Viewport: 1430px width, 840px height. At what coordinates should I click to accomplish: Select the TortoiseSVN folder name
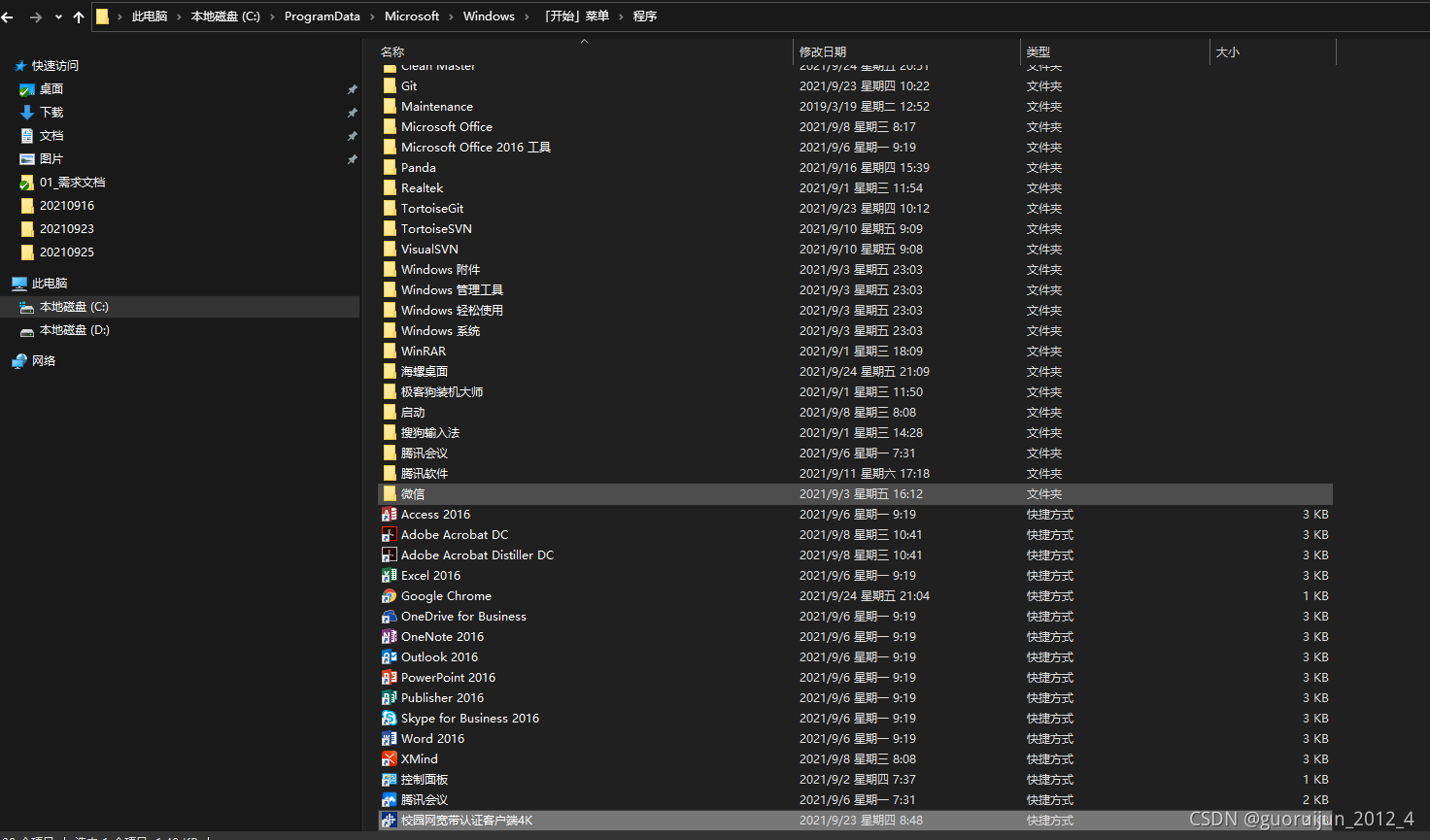point(436,229)
